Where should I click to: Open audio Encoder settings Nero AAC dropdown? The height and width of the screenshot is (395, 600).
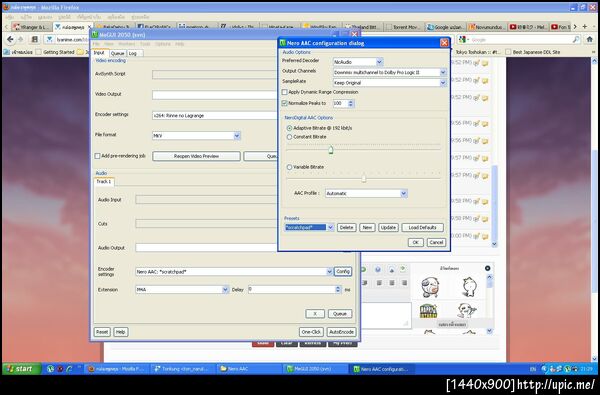[329, 271]
